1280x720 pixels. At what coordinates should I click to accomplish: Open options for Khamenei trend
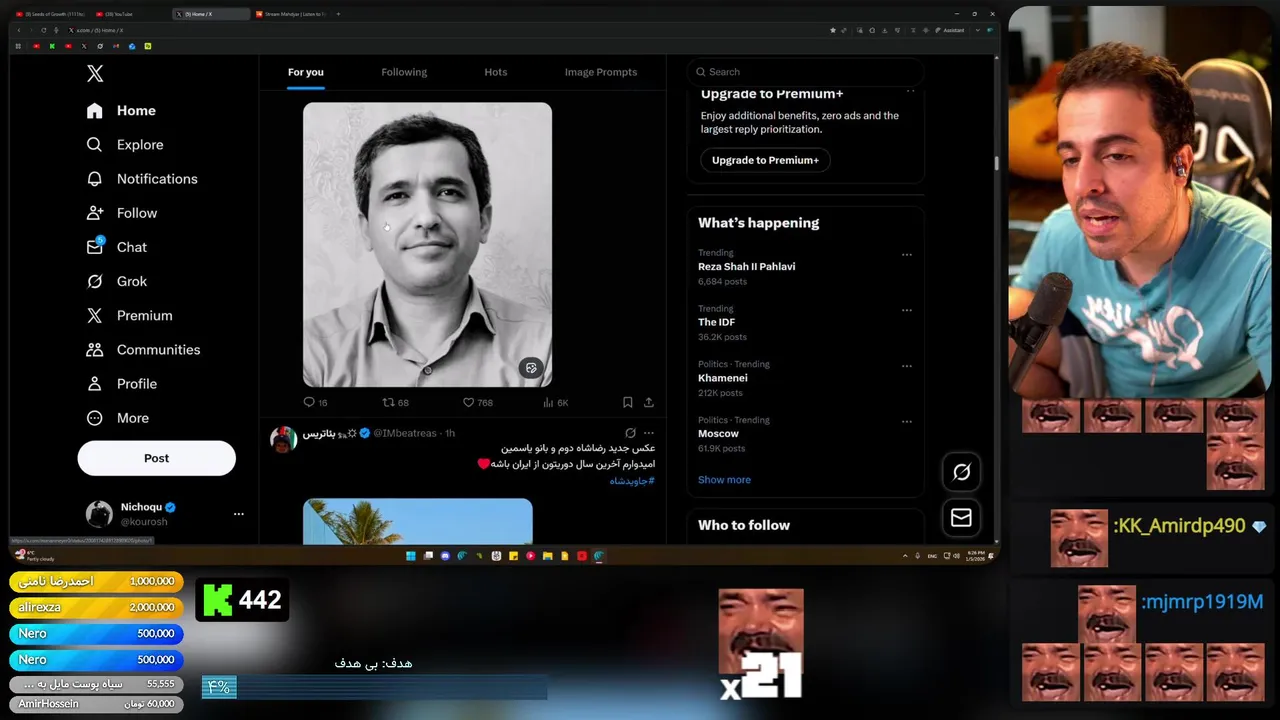(x=907, y=366)
